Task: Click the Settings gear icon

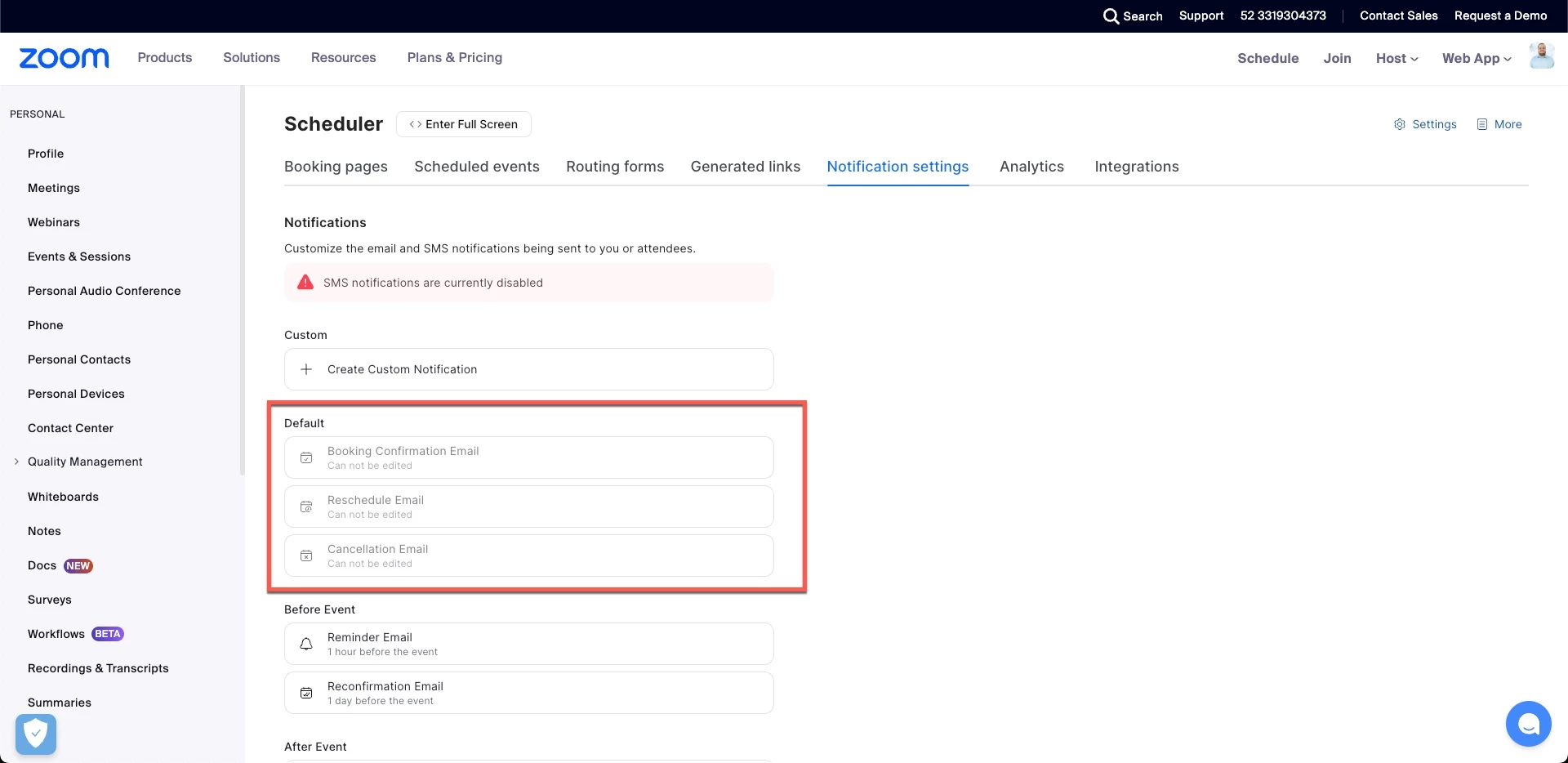Action: pyautogui.click(x=1399, y=124)
